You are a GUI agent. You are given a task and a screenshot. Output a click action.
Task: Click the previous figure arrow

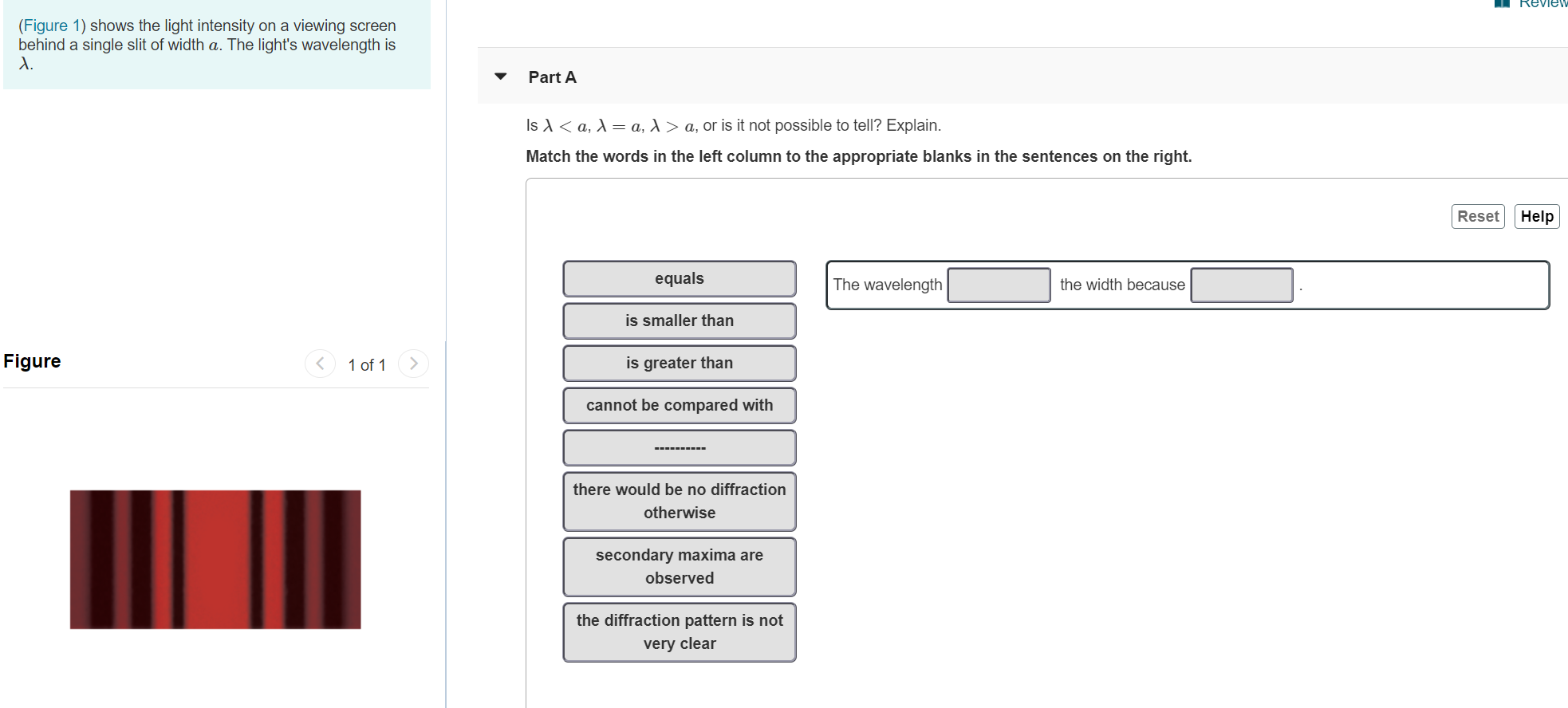coord(320,364)
